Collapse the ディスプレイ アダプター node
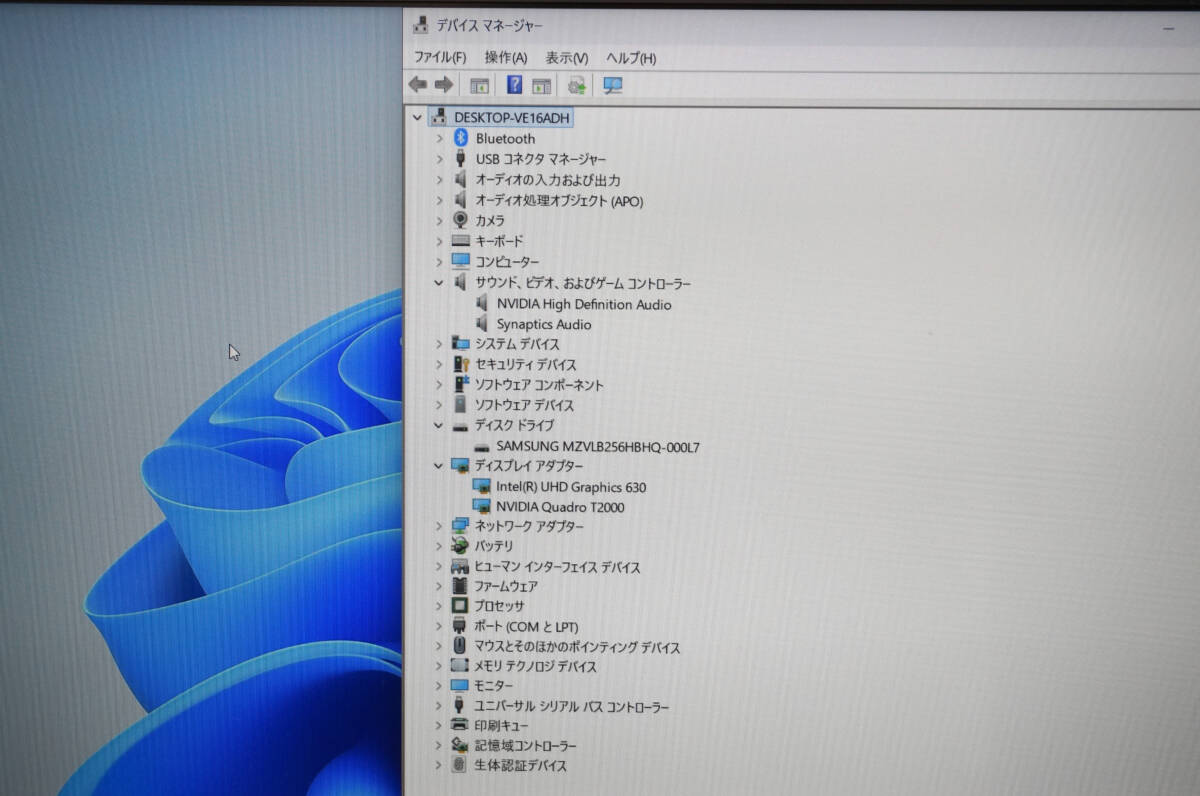 pyautogui.click(x=439, y=466)
